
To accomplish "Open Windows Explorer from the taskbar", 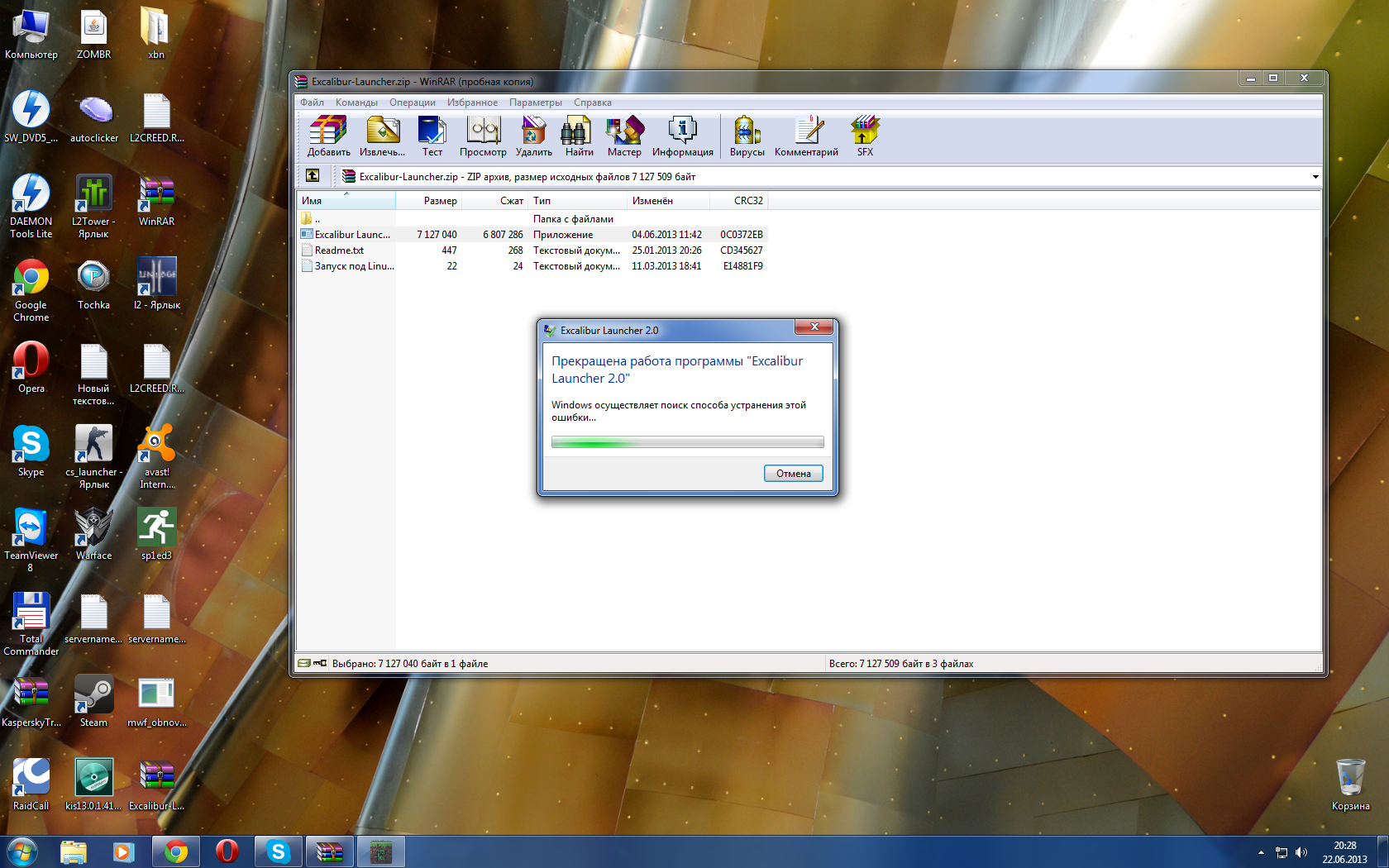I will (x=74, y=851).
